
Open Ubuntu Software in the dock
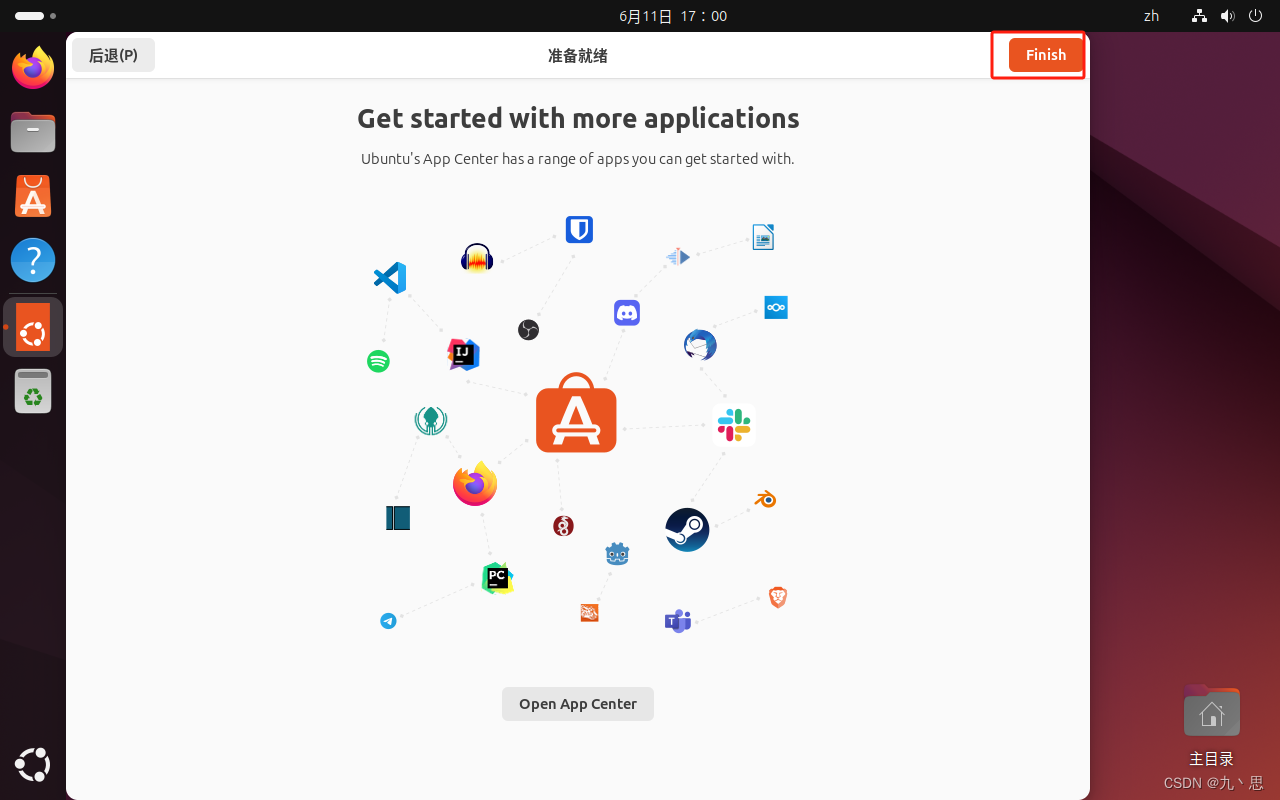[33, 196]
